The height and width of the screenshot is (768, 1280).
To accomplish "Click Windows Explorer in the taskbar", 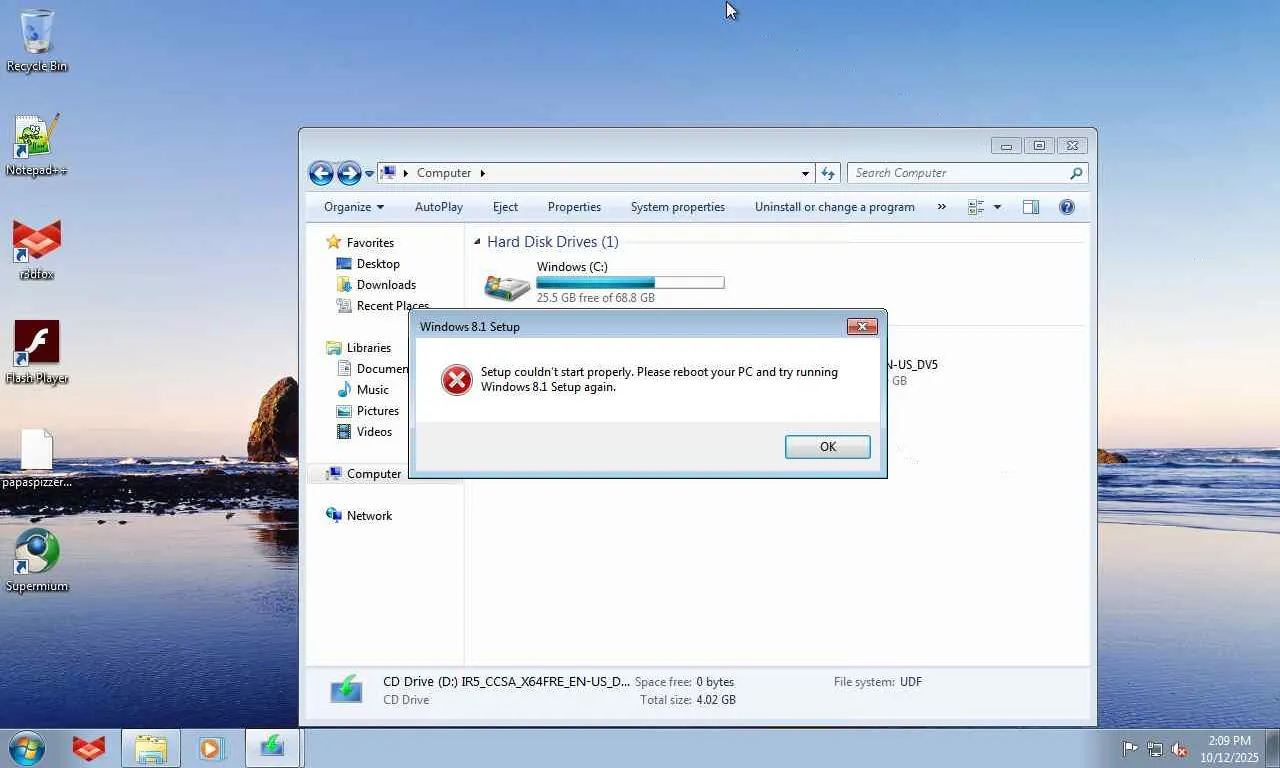I will coord(151,748).
